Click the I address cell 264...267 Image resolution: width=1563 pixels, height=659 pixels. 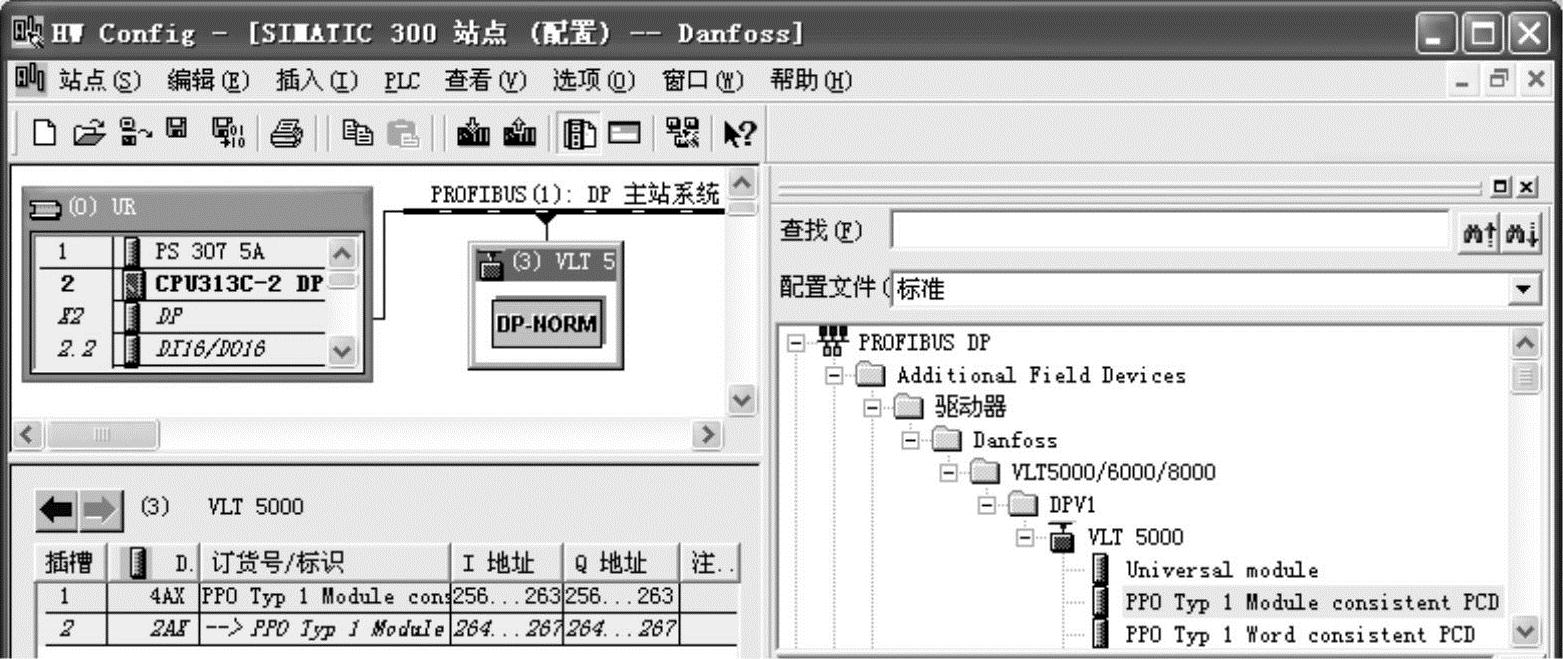pos(508,630)
